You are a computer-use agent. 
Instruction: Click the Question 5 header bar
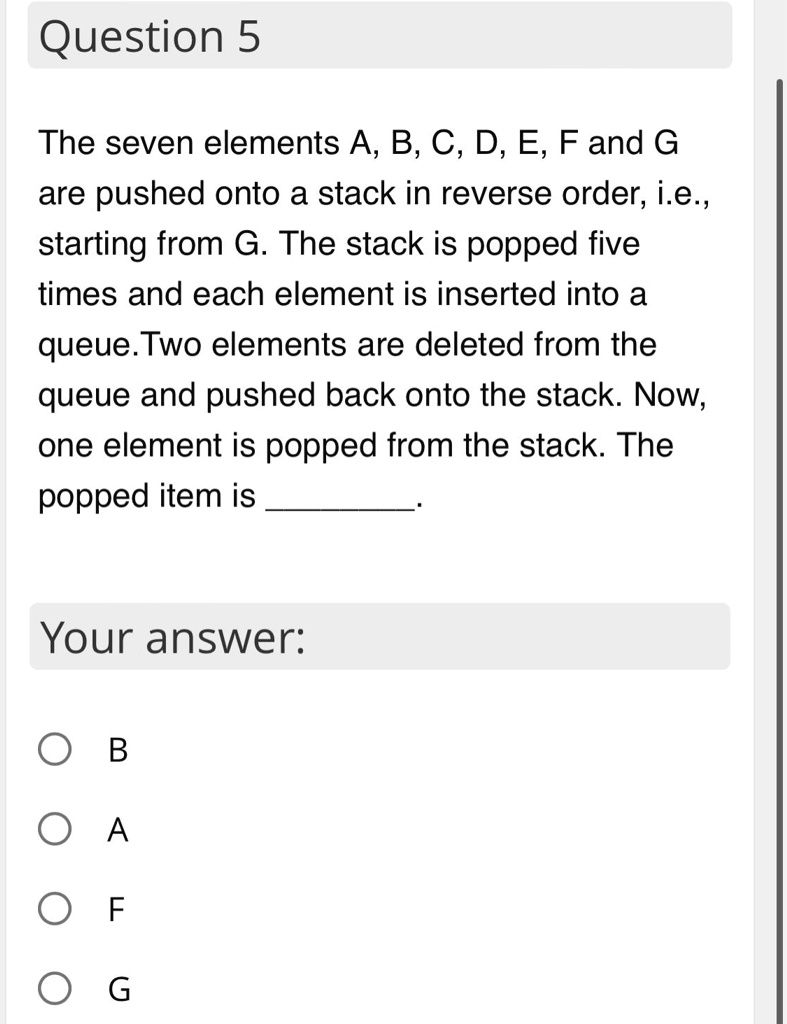pyautogui.click(x=380, y=36)
